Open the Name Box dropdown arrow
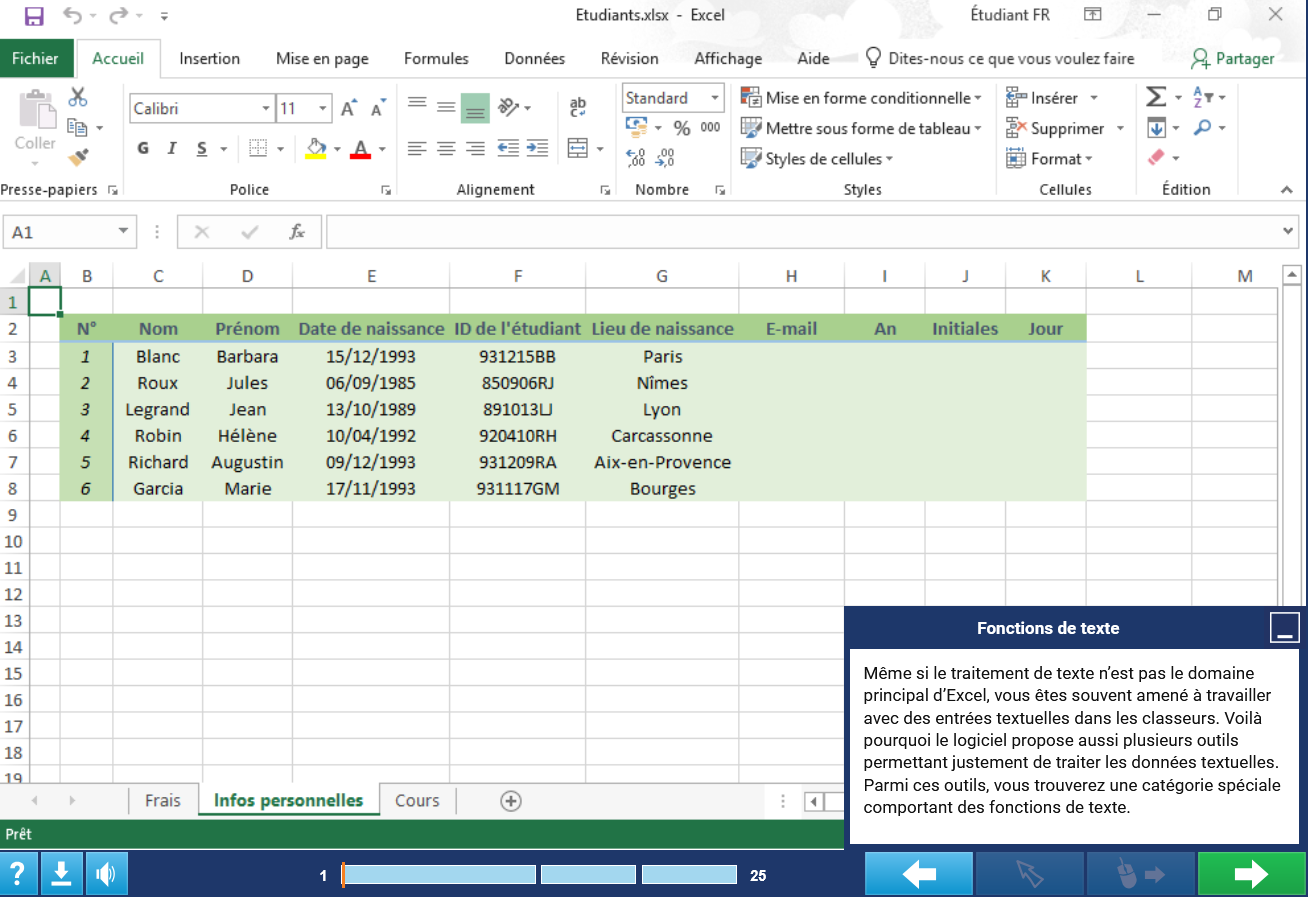 tap(123, 232)
